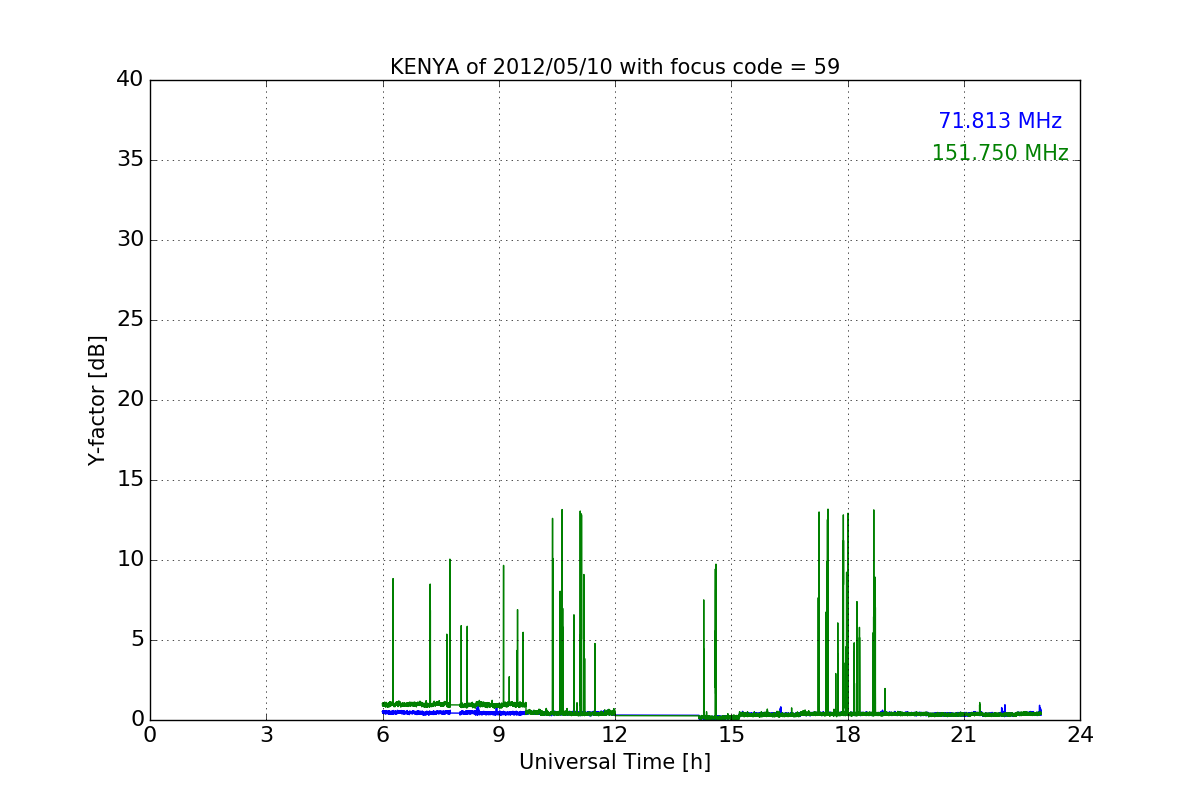Click the x-axis tick label 12
Image resolution: width=1200 pixels, height=800 pixels.
point(615,735)
